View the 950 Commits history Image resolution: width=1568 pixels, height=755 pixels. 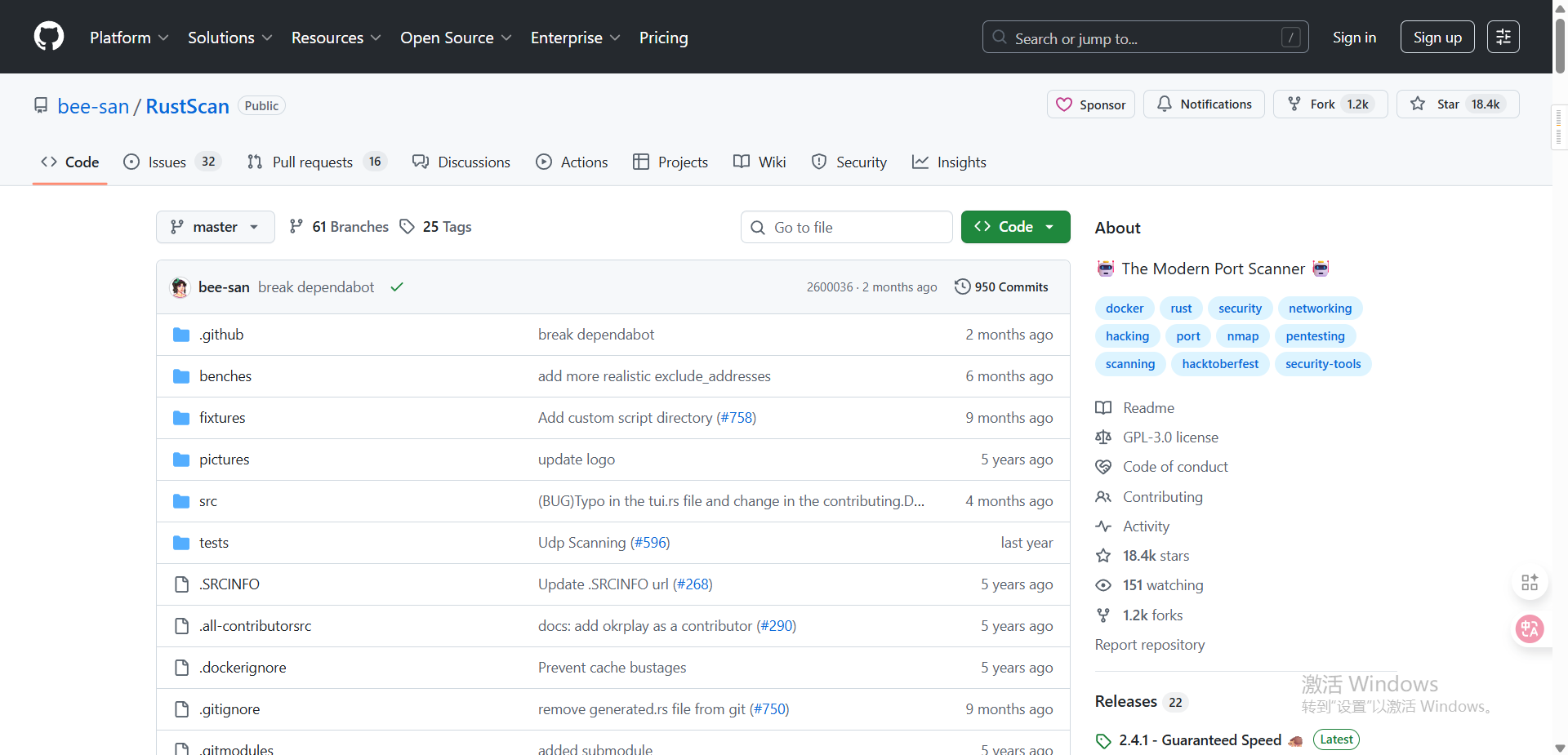1001,287
